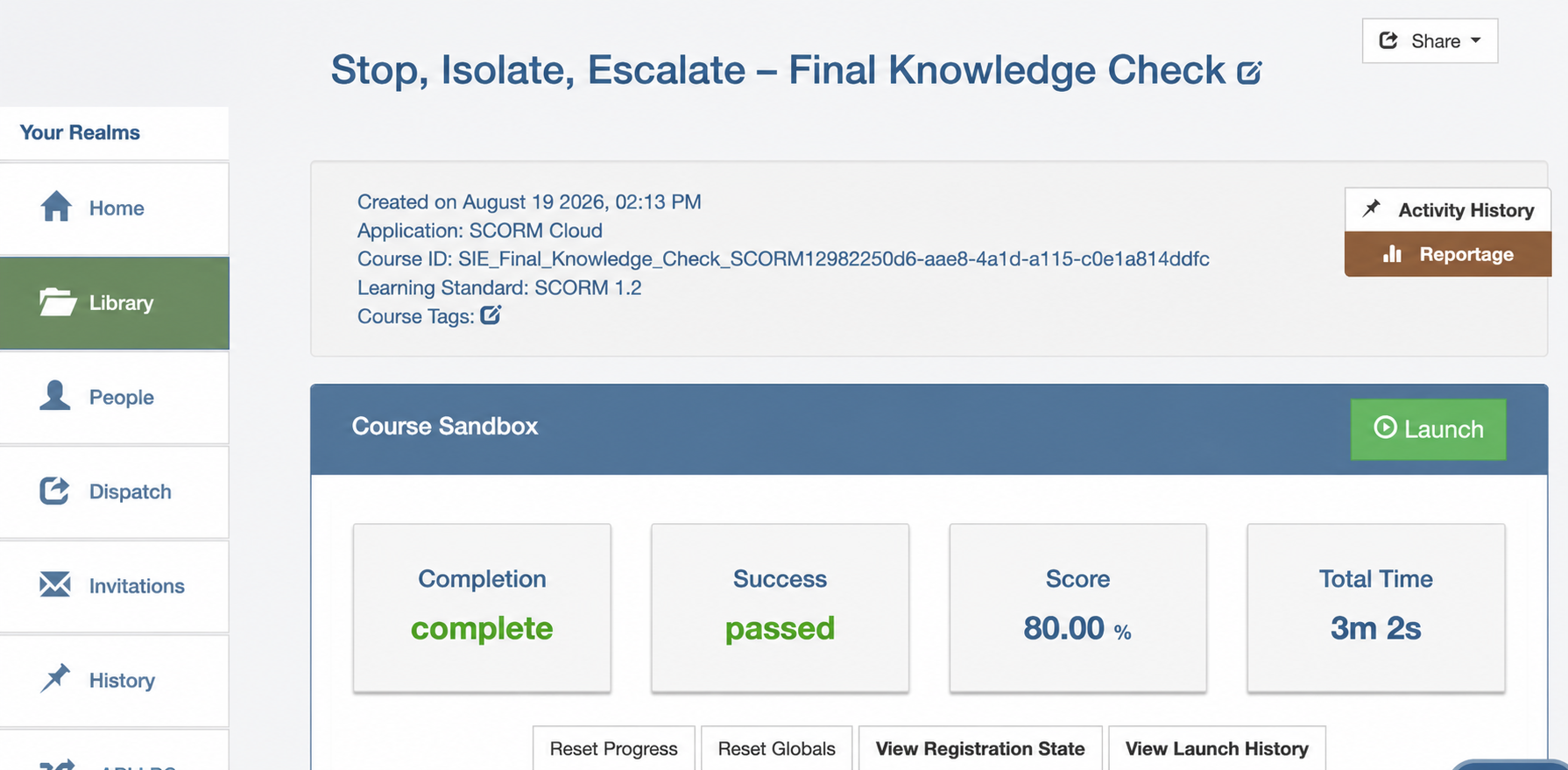Viewport: 1568px width, 770px height.
Task: Open View Launch History
Action: point(1217,748)
